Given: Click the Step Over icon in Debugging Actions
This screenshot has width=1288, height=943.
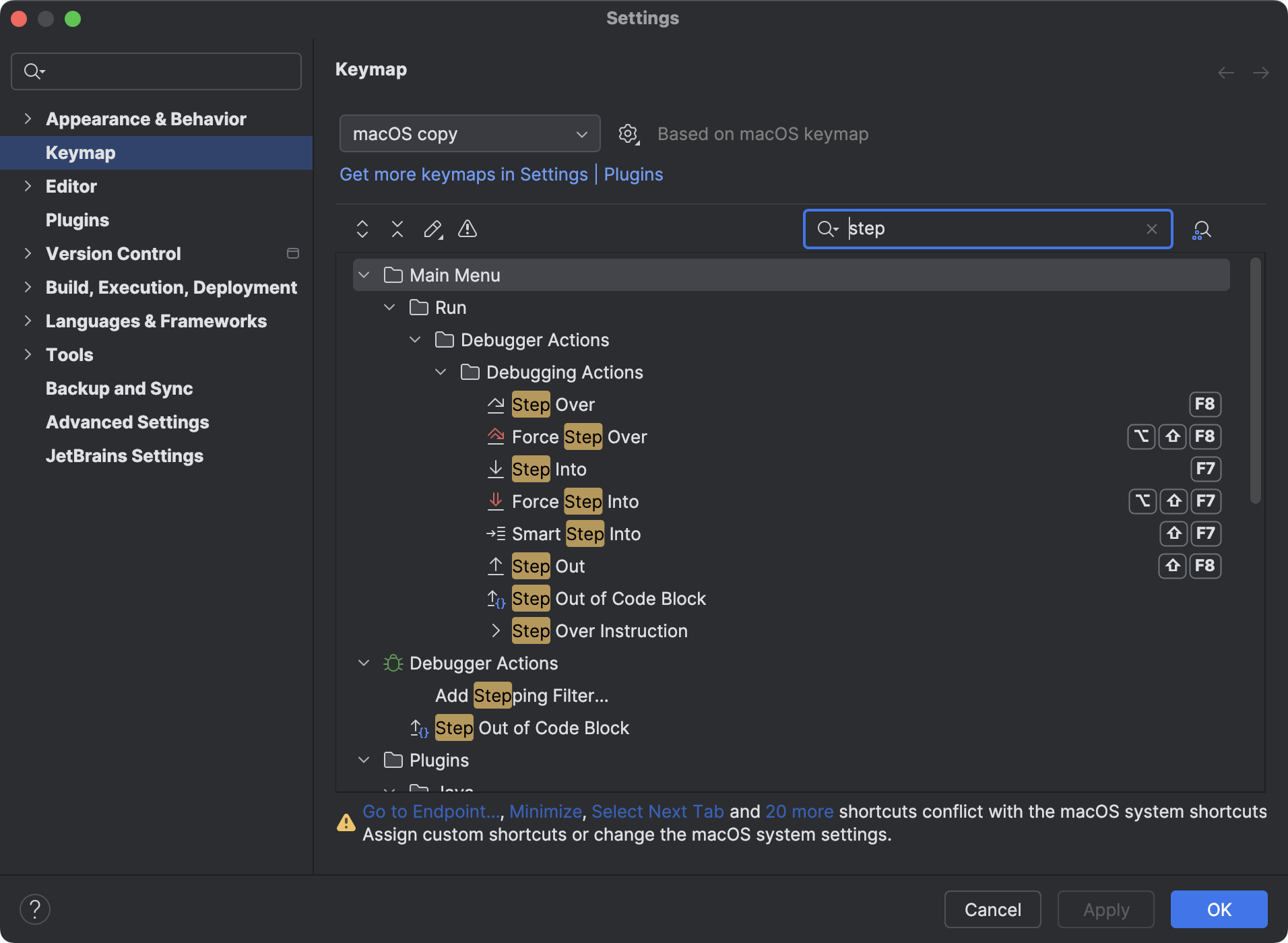Looking at the screenshot, I should (496, 403).
